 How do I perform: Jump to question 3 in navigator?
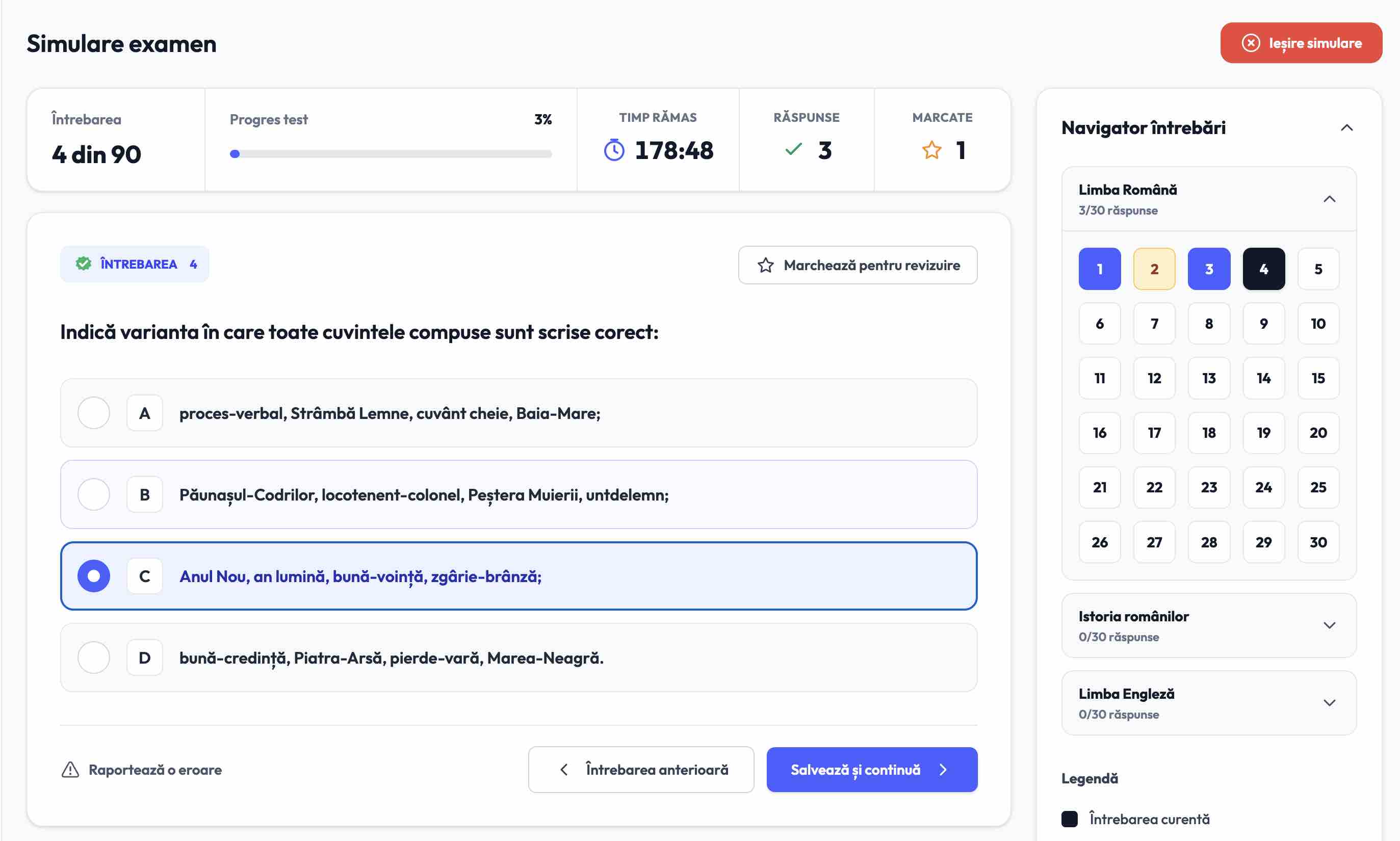coord(1209,269)
